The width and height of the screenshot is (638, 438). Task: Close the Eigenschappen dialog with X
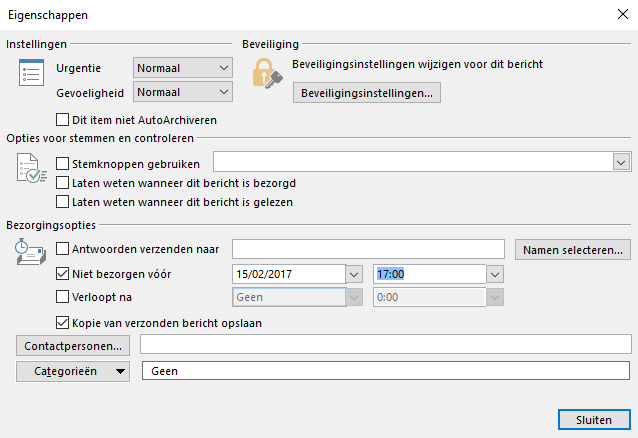[x=623, y=14]
